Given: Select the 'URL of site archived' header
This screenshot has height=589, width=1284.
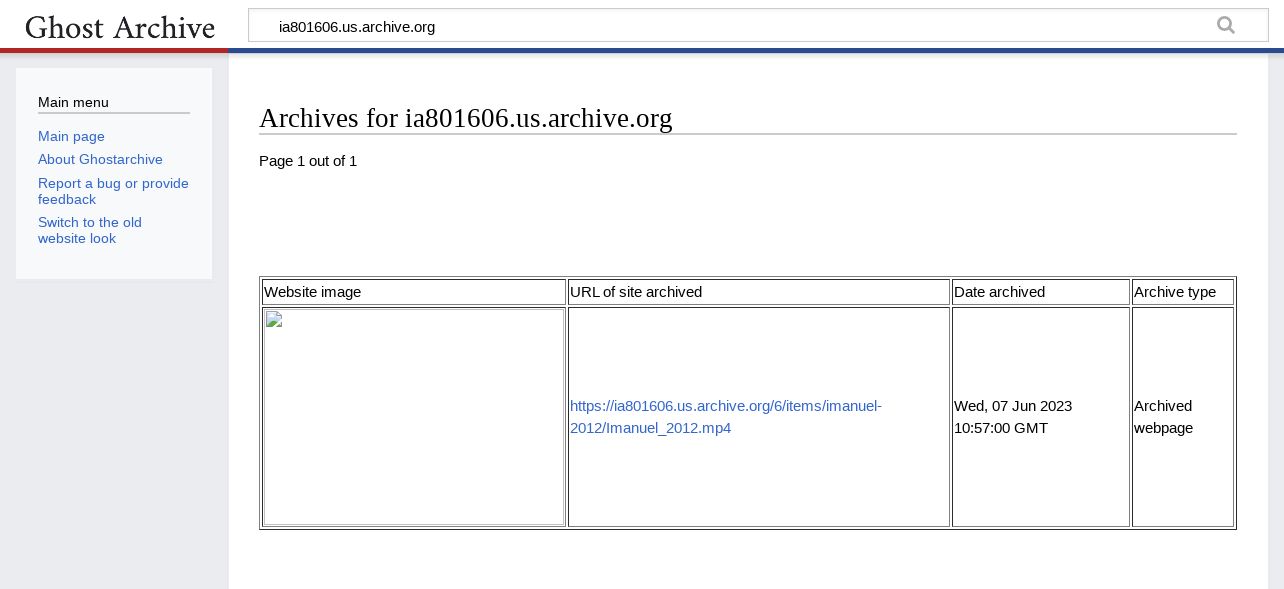Looking at the screenshot, I should 759,292.
